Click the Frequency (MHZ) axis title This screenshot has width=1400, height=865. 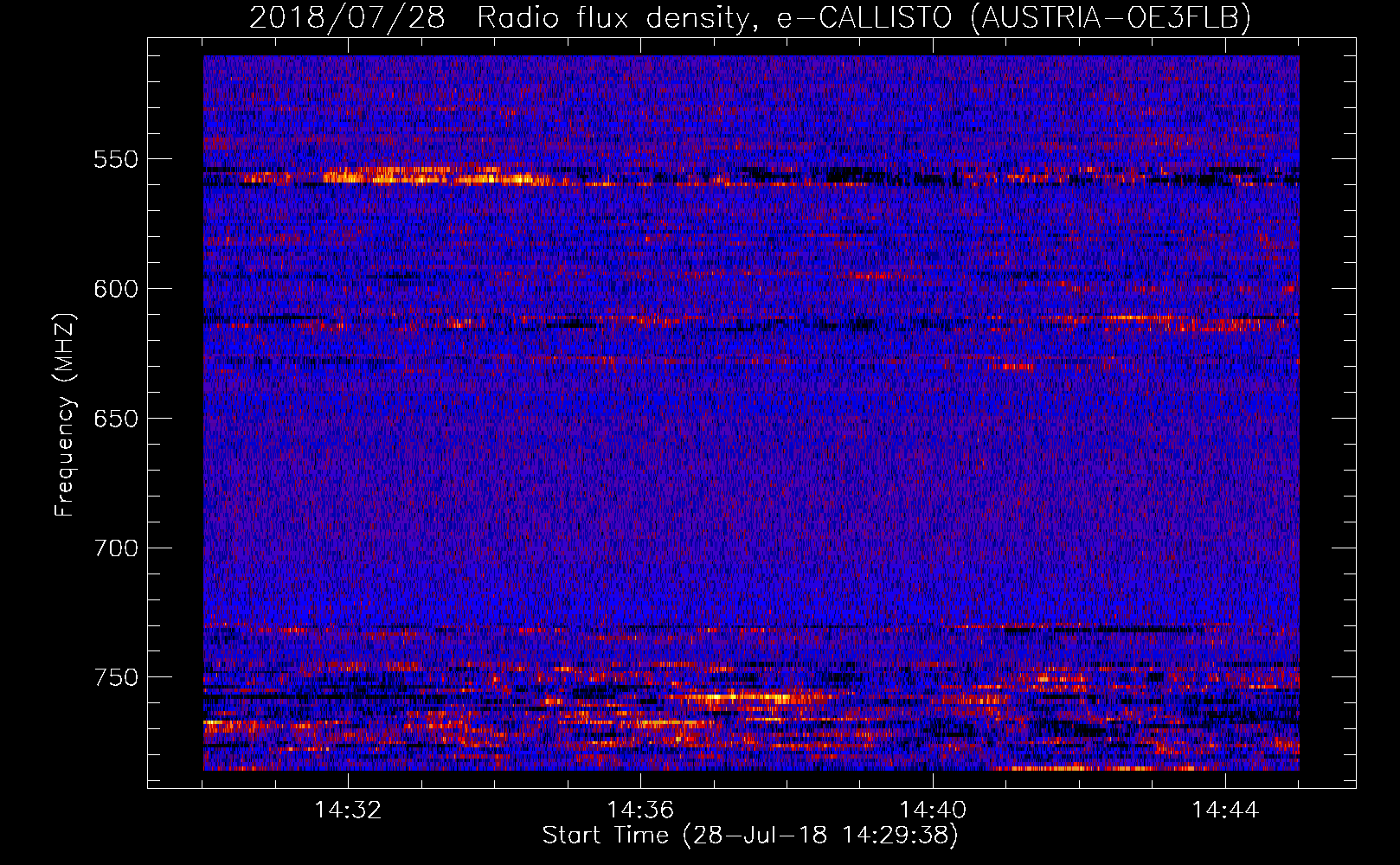tap(65, 414)
